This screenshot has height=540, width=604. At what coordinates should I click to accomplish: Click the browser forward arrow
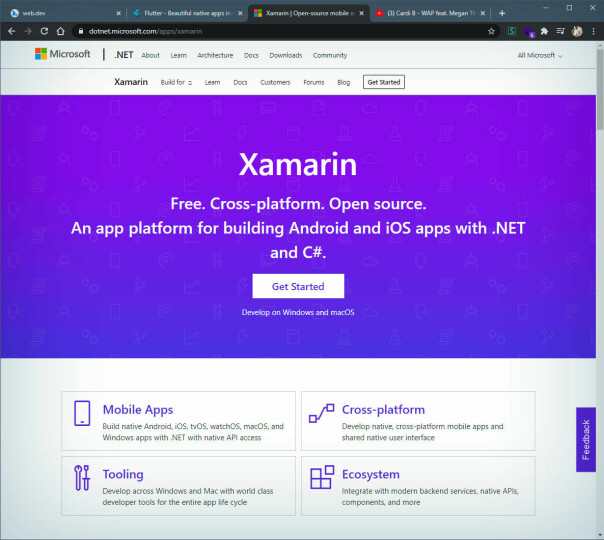[x=28, y=31]
